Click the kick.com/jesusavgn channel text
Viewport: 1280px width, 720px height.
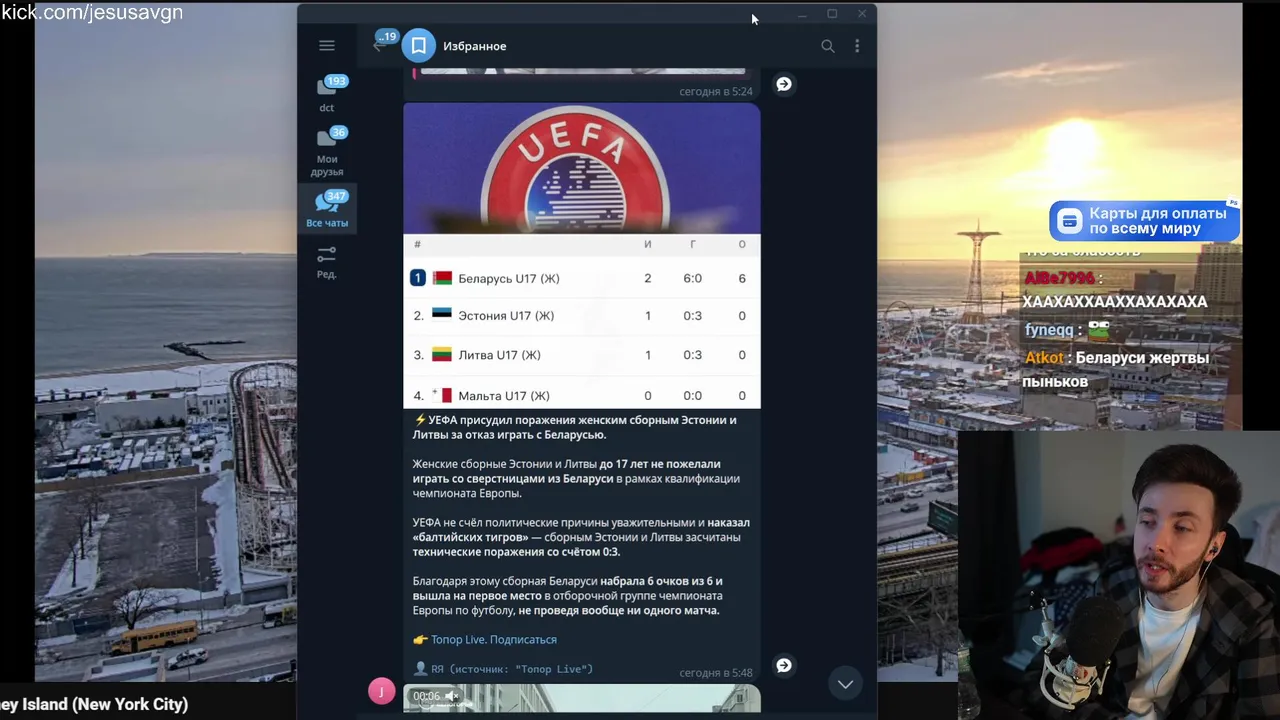point(92,12)
